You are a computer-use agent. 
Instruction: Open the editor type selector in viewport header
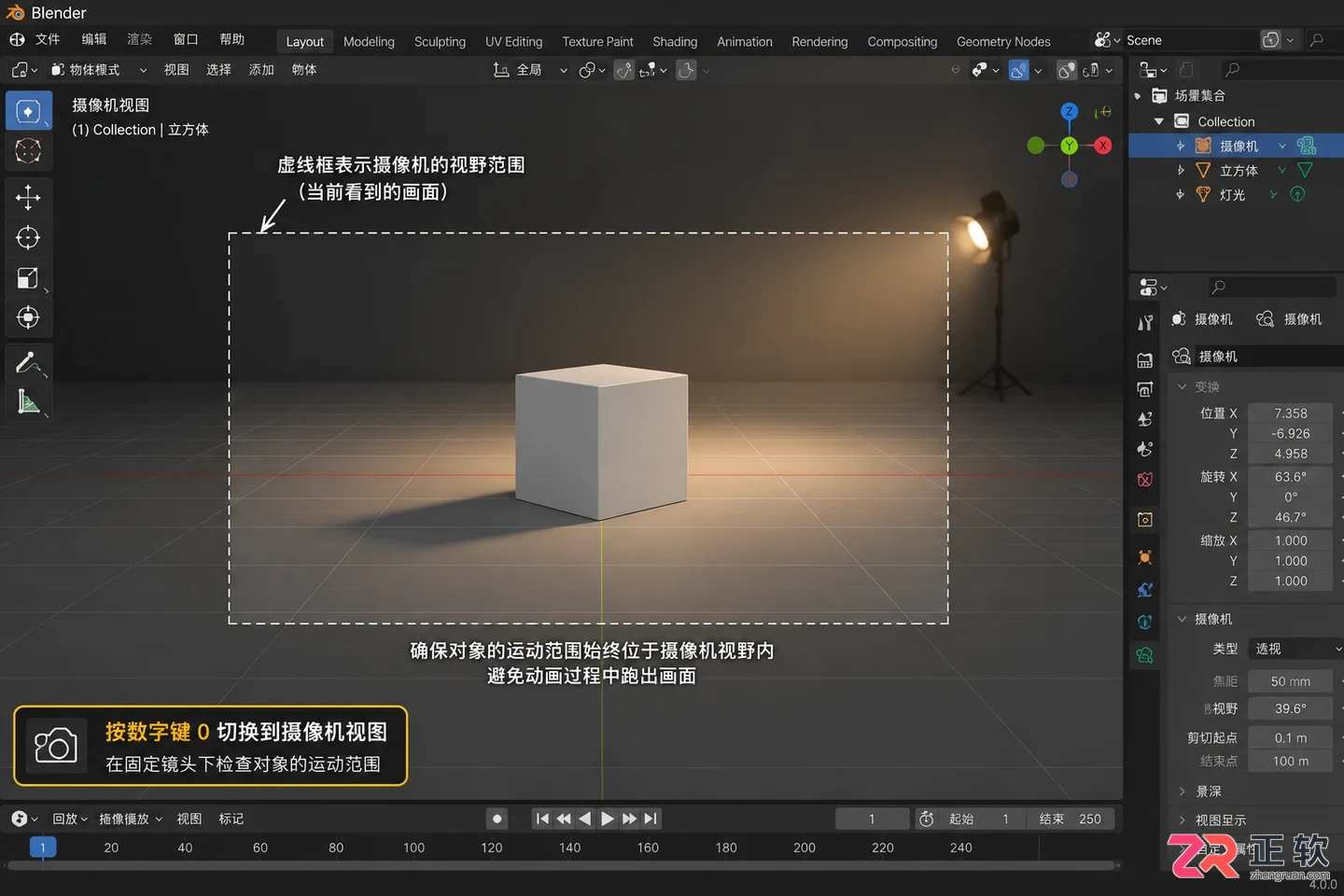tap(24, 70)
